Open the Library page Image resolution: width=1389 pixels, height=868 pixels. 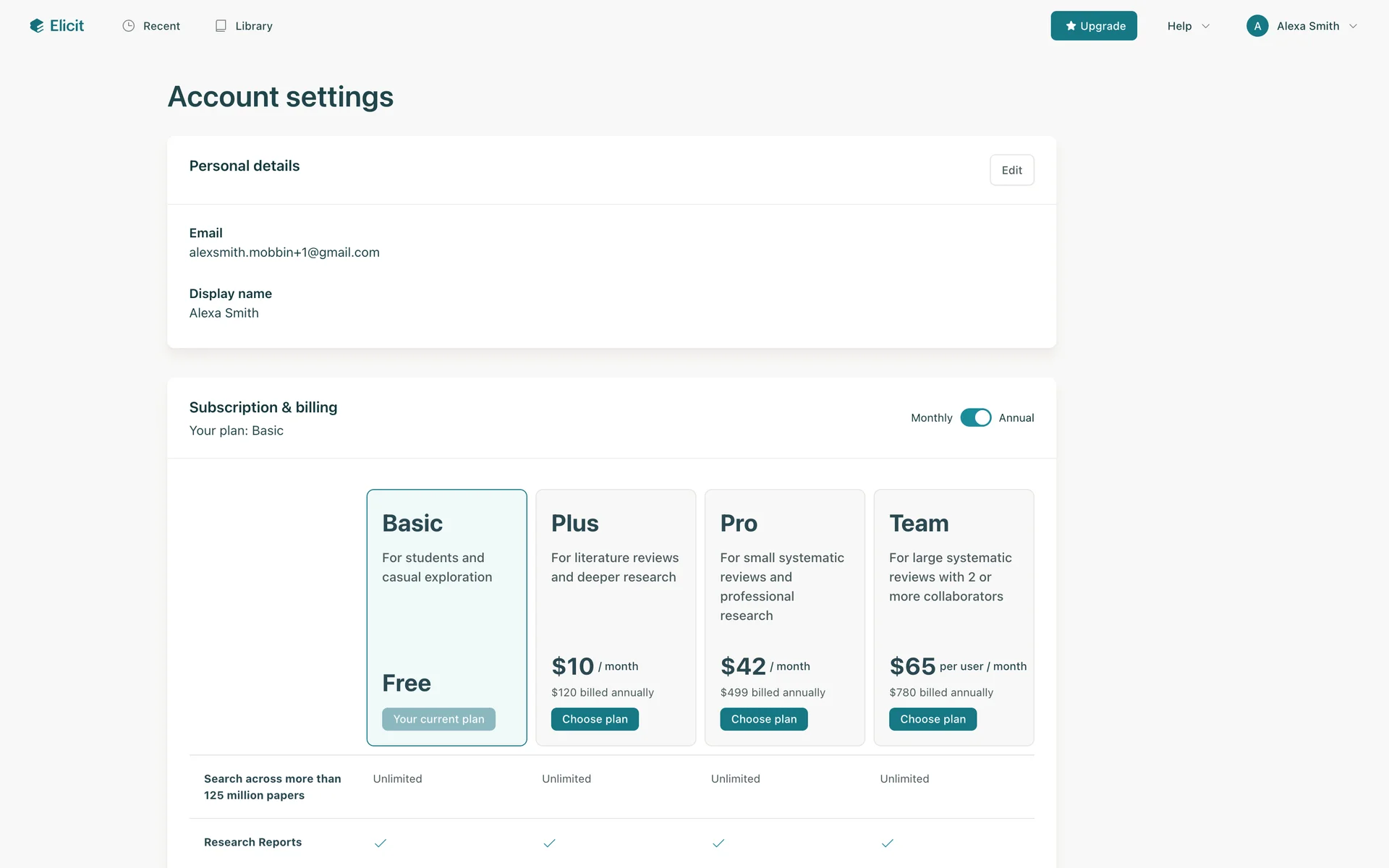point(253,26)
